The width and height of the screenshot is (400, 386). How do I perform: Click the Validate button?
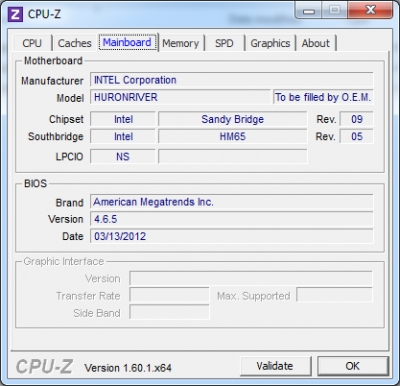[275, 366]
